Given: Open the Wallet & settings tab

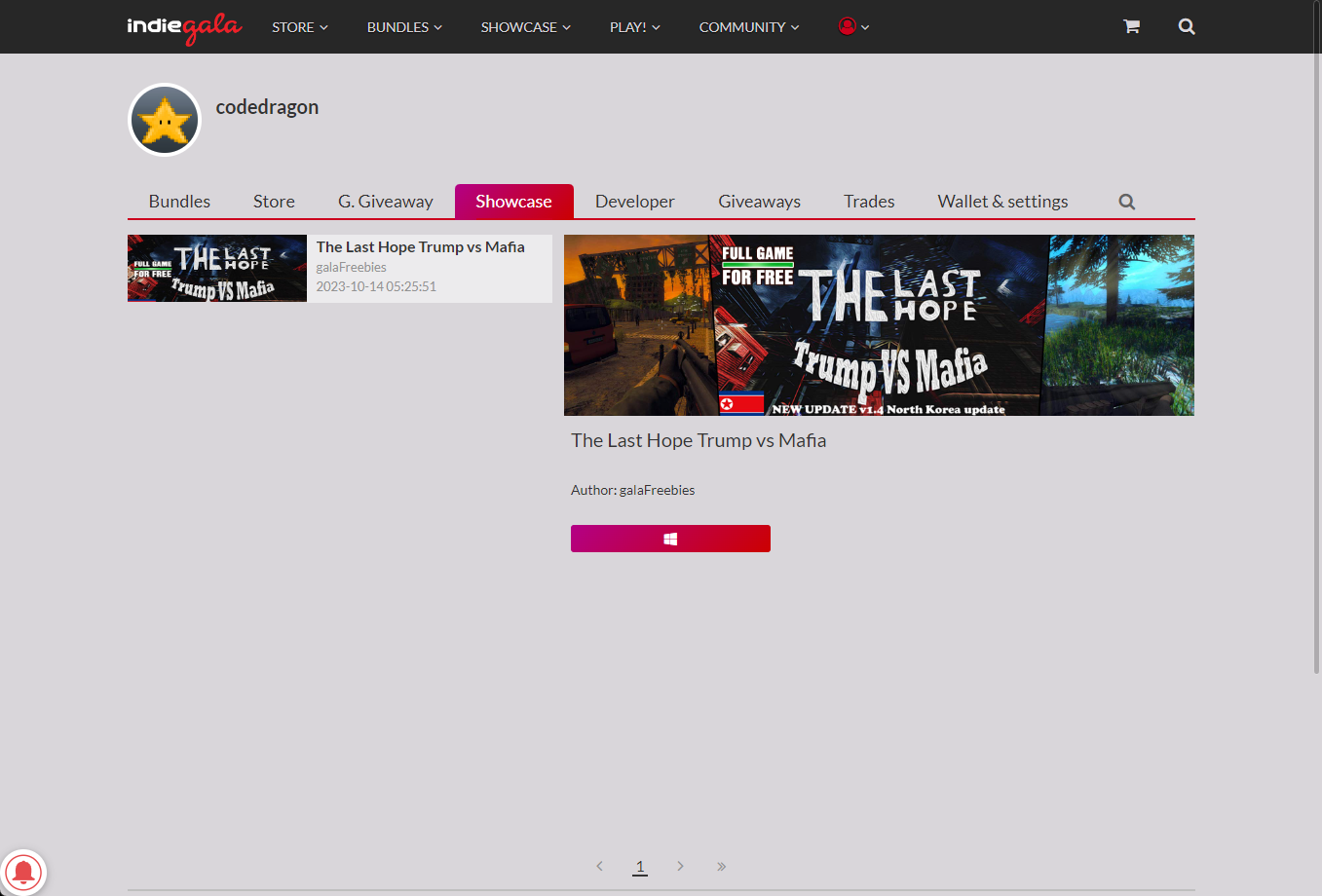Looking at the screenshot, I should click(1002, 202).
